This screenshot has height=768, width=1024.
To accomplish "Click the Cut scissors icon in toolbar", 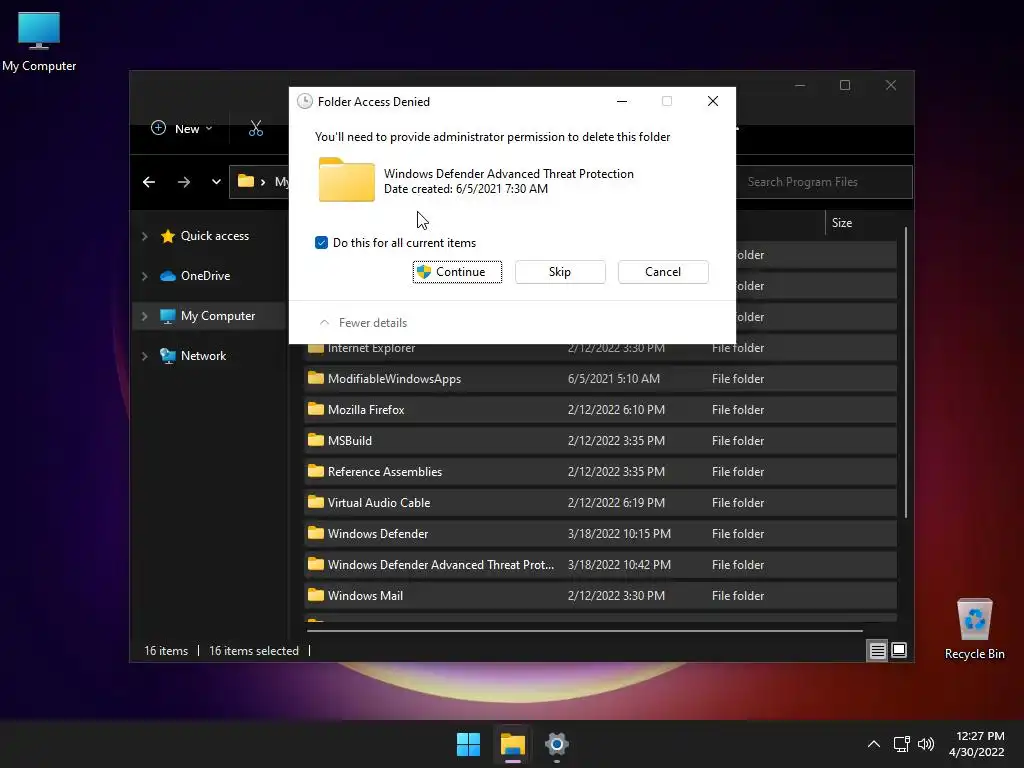I will coord(255,129).
